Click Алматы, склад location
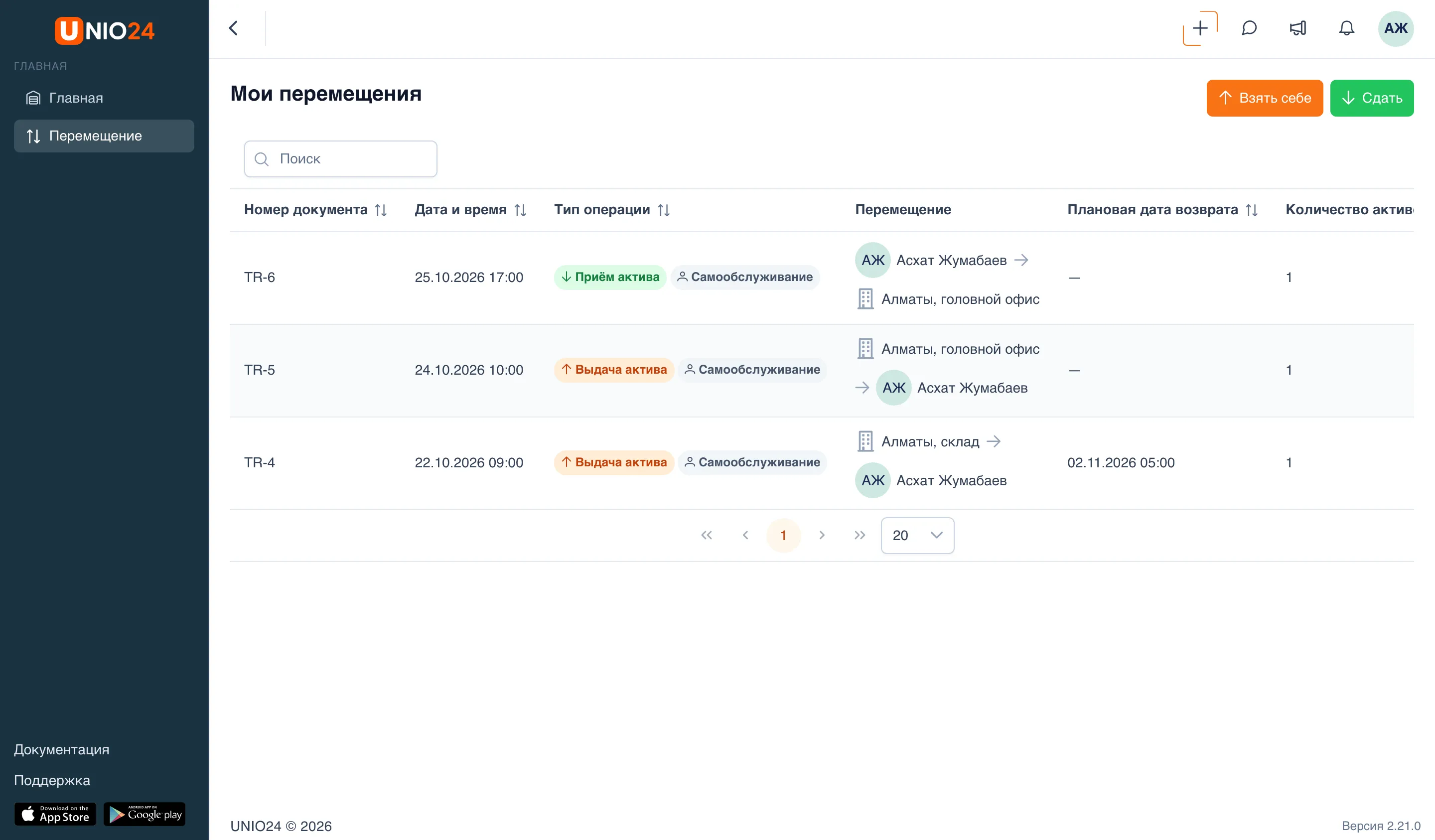1435x840 pixels. [930, 441]
